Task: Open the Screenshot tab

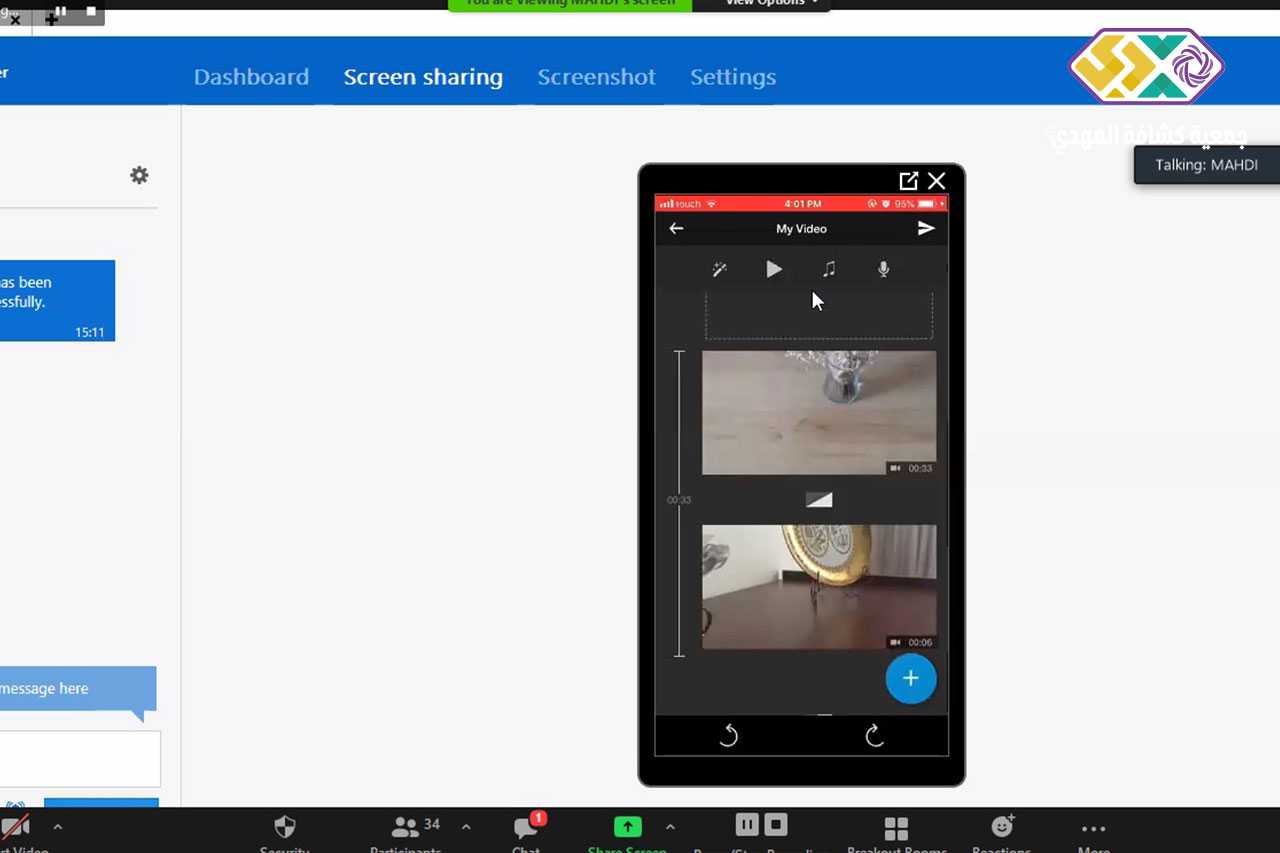Action: click(x=596, y=77)
